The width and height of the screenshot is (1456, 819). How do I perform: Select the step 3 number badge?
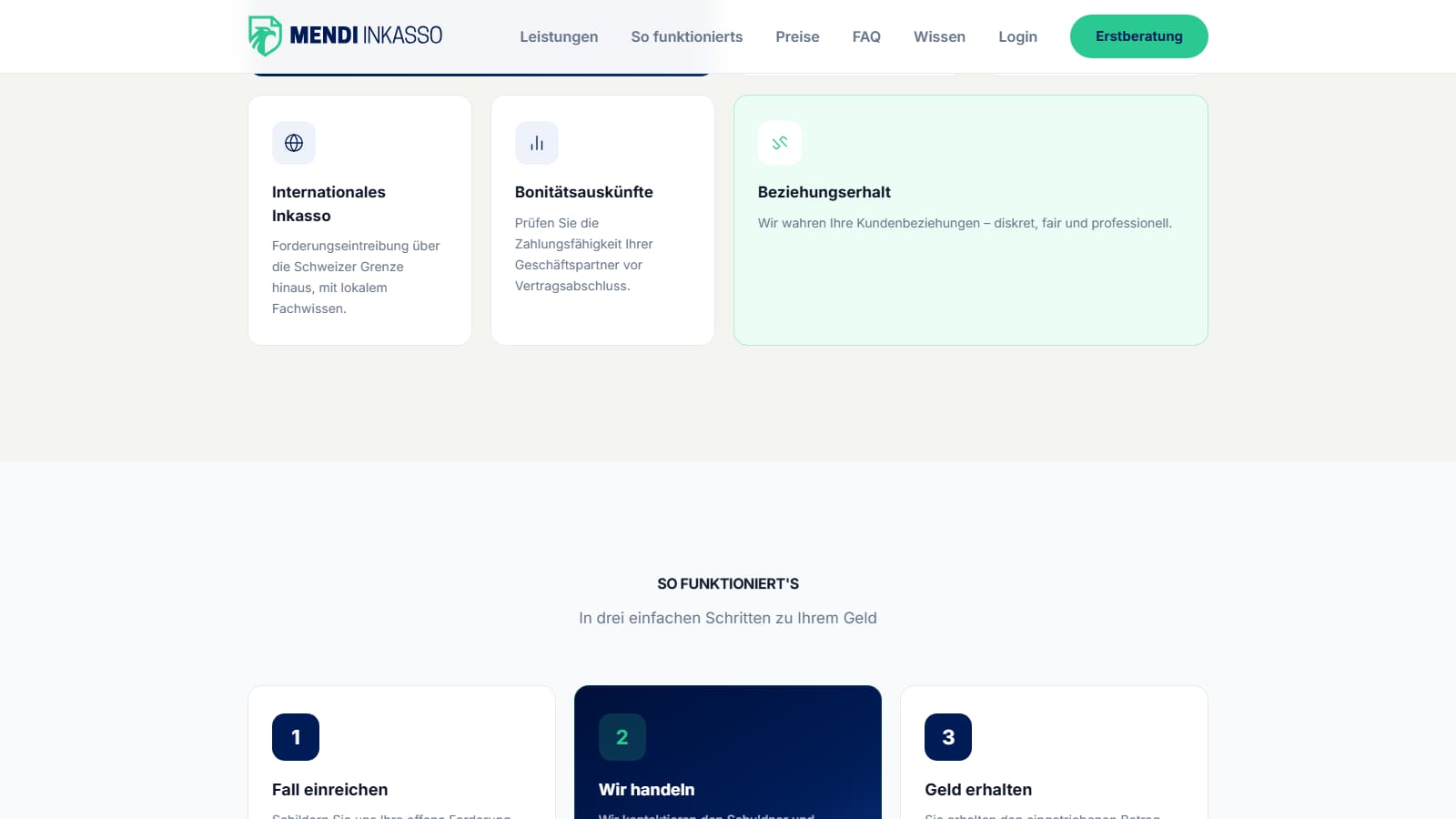pyautogui.click(x=948, y=737)
